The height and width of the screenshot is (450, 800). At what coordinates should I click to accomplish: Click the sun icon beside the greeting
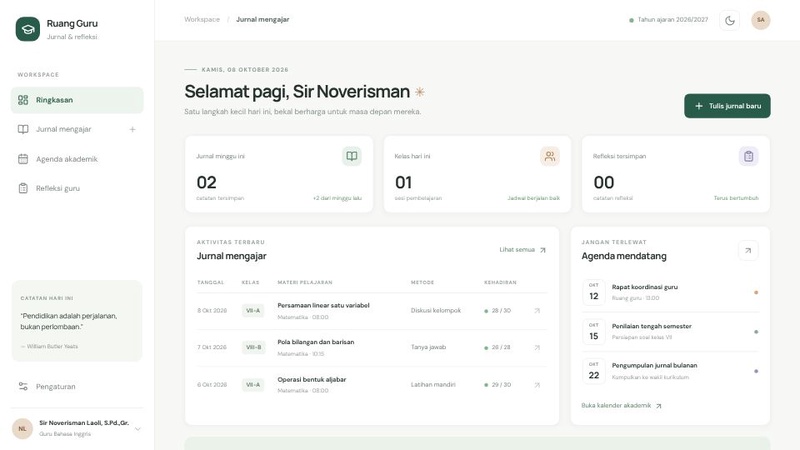[x=419, y=92]
